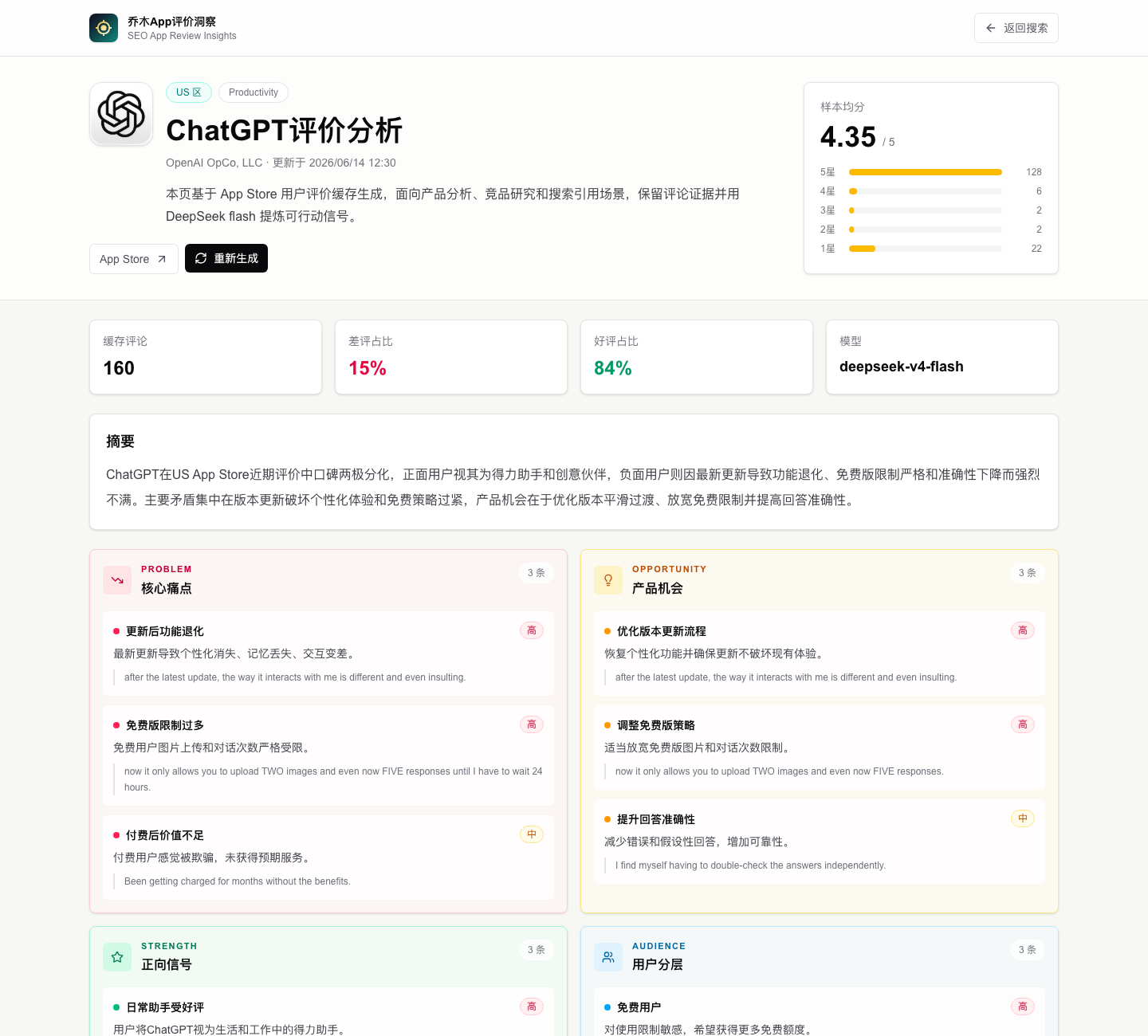
Task: Click the 4.35 average score value
Action: (848, 137)
